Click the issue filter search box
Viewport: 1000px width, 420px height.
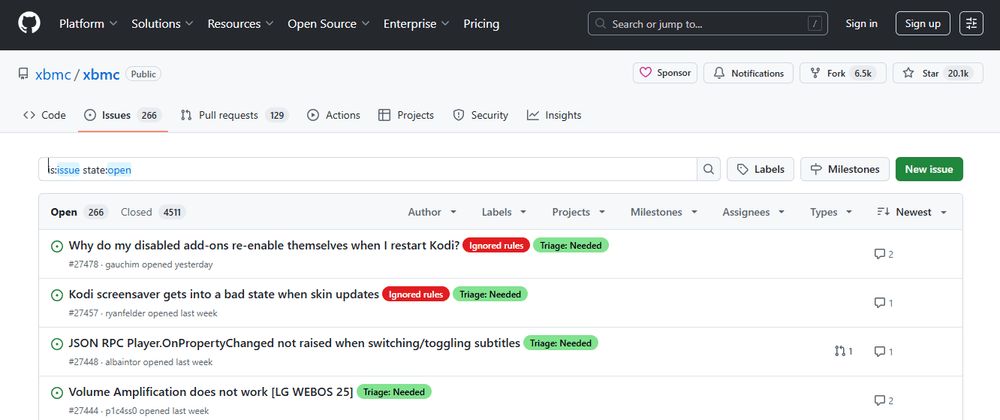coord(368,170)
